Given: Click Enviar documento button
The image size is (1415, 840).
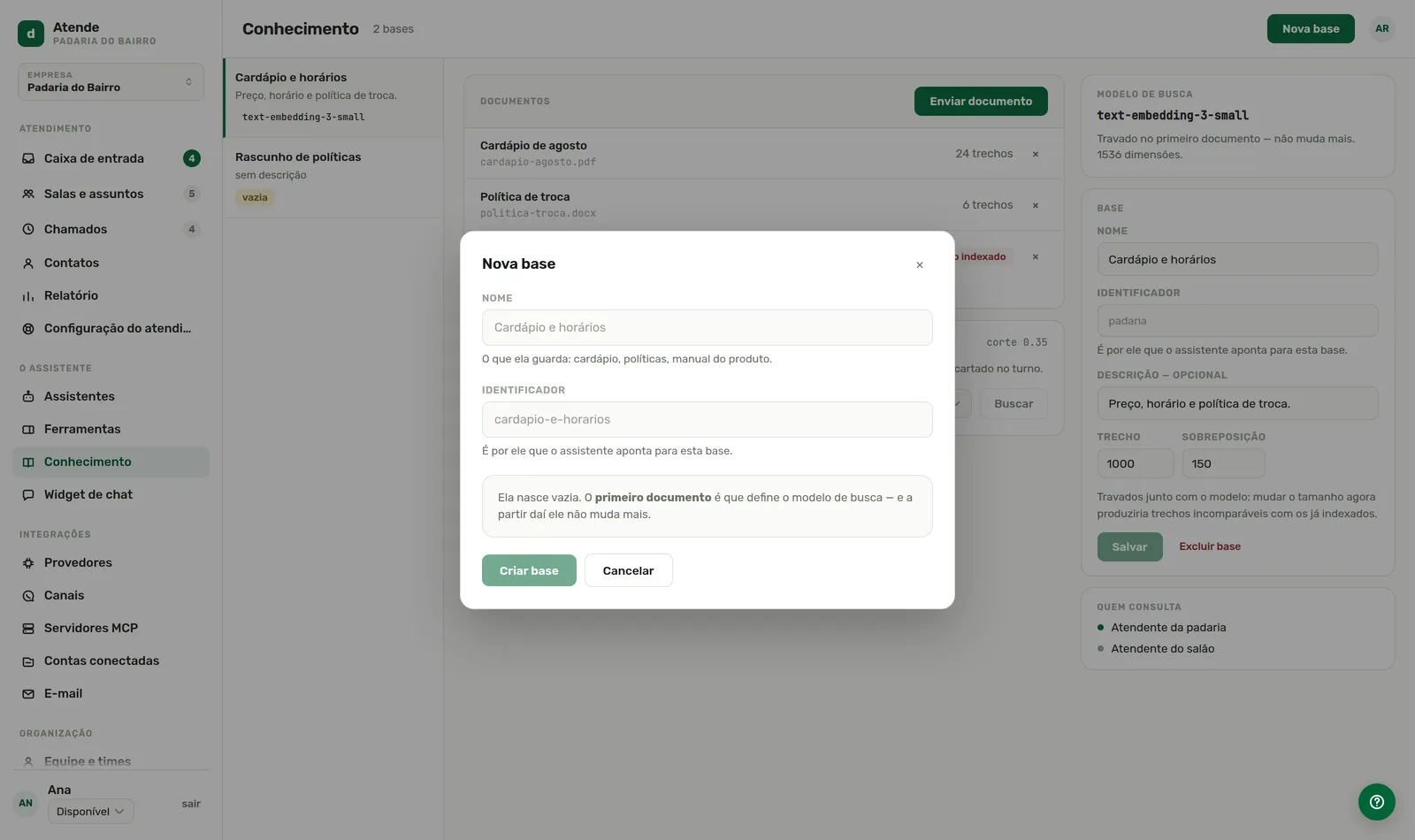Looking at the screenshot, I should click(981, 101).
